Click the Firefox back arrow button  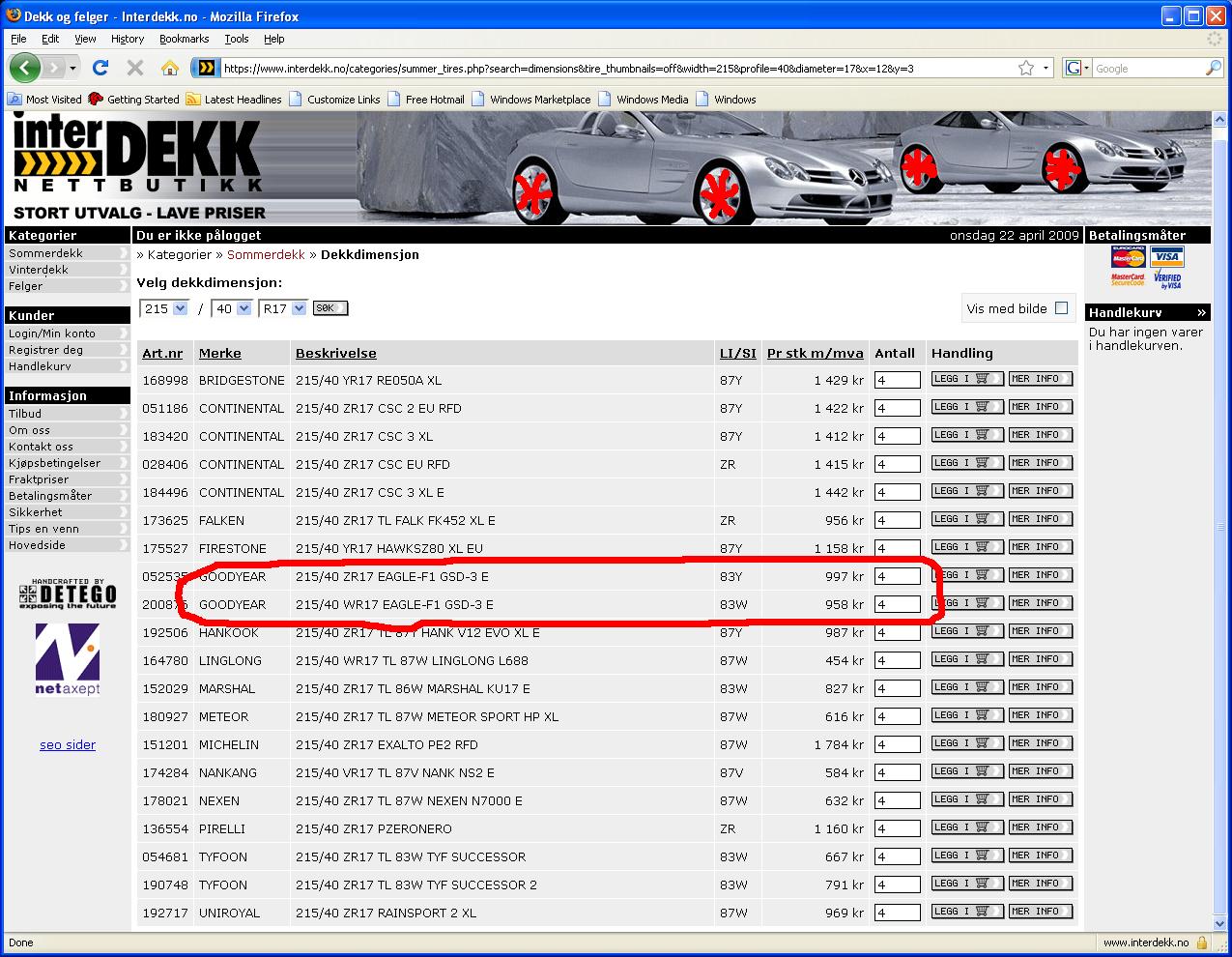click(25, 68)
